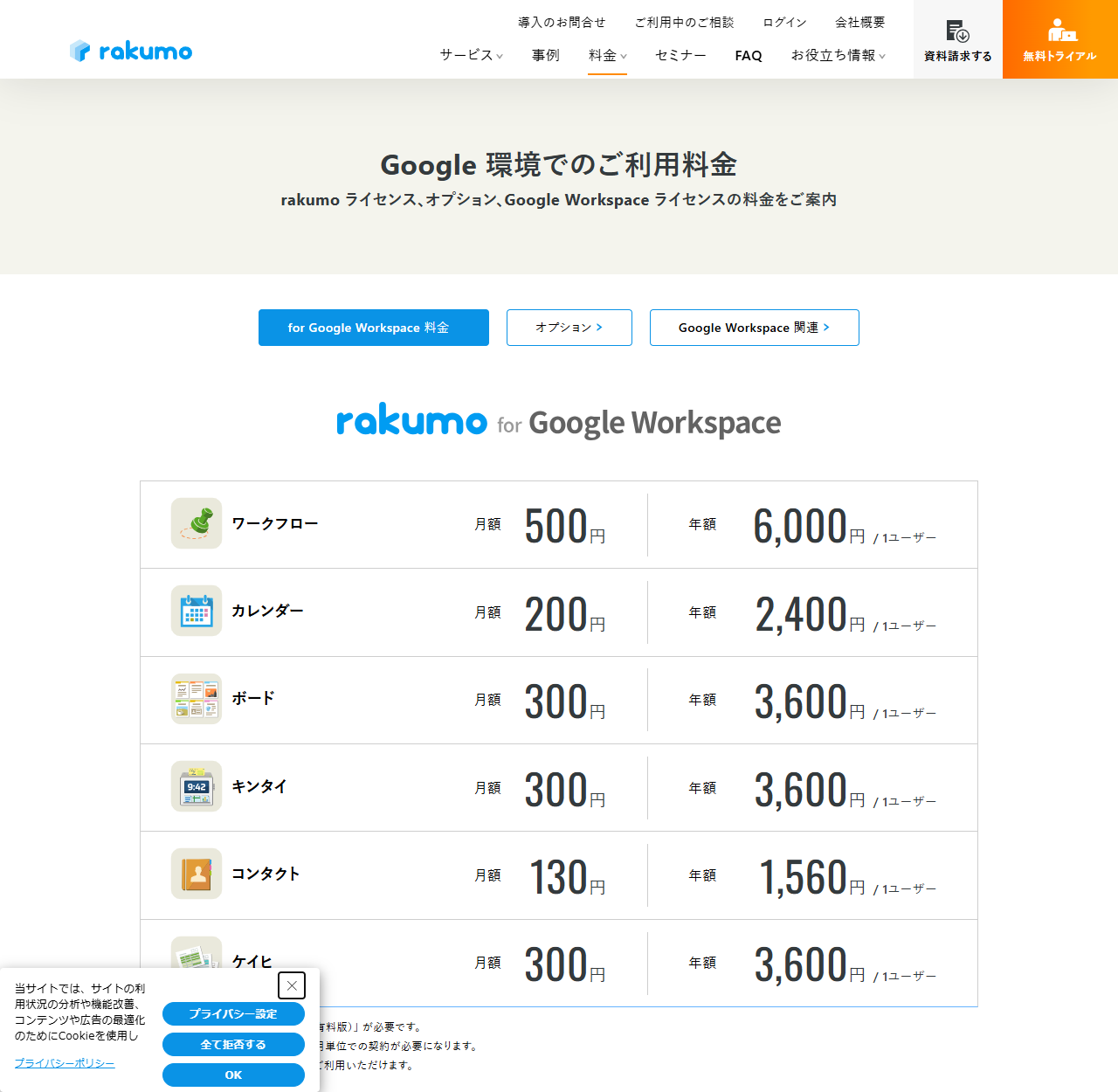The width and height of the screenshot is (1118, 1092).
Task: Click the 1,560円 yearly price
Action: [x=811, y=877]
